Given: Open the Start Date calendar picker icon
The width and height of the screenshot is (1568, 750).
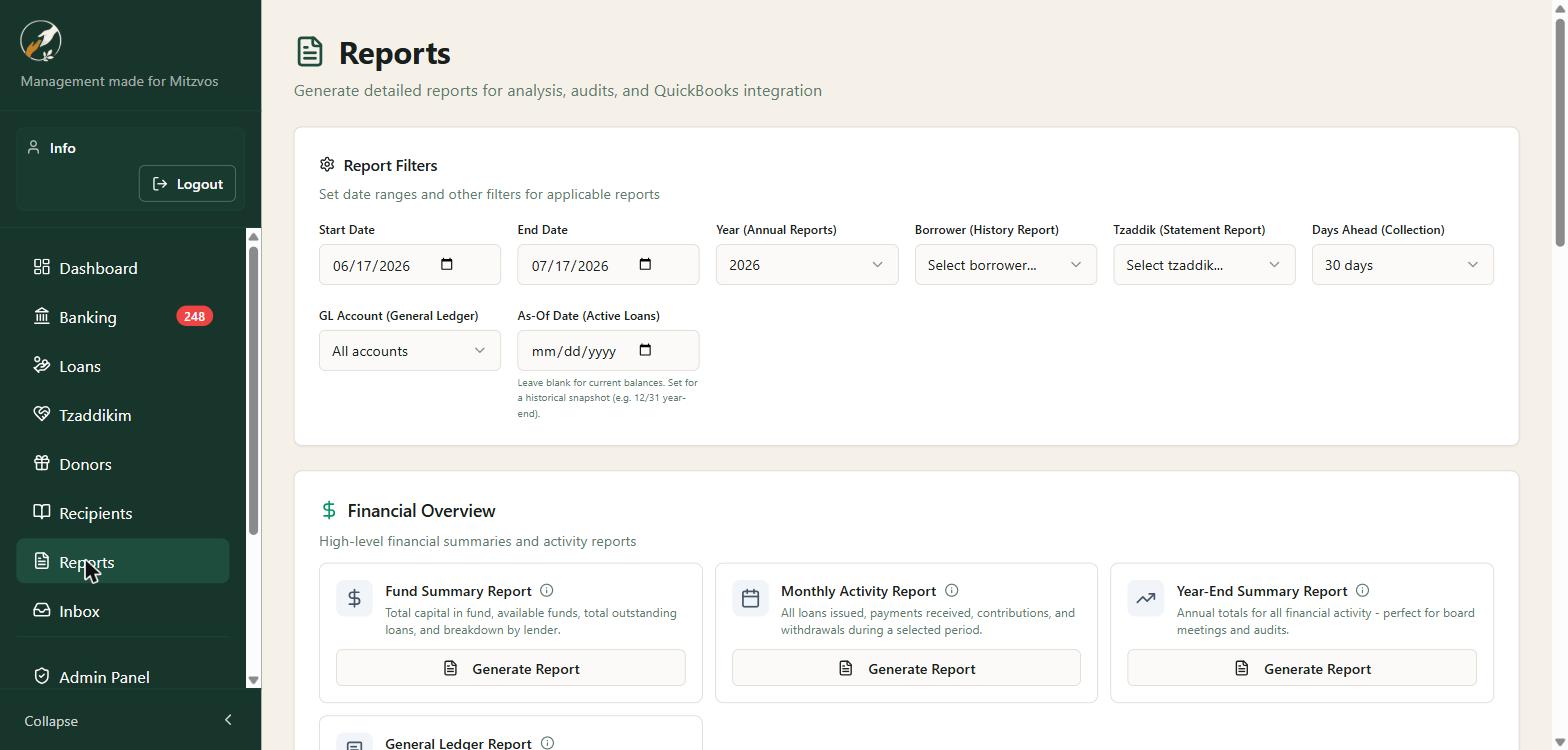Looking at the screenshot, I should pos(447,265).
